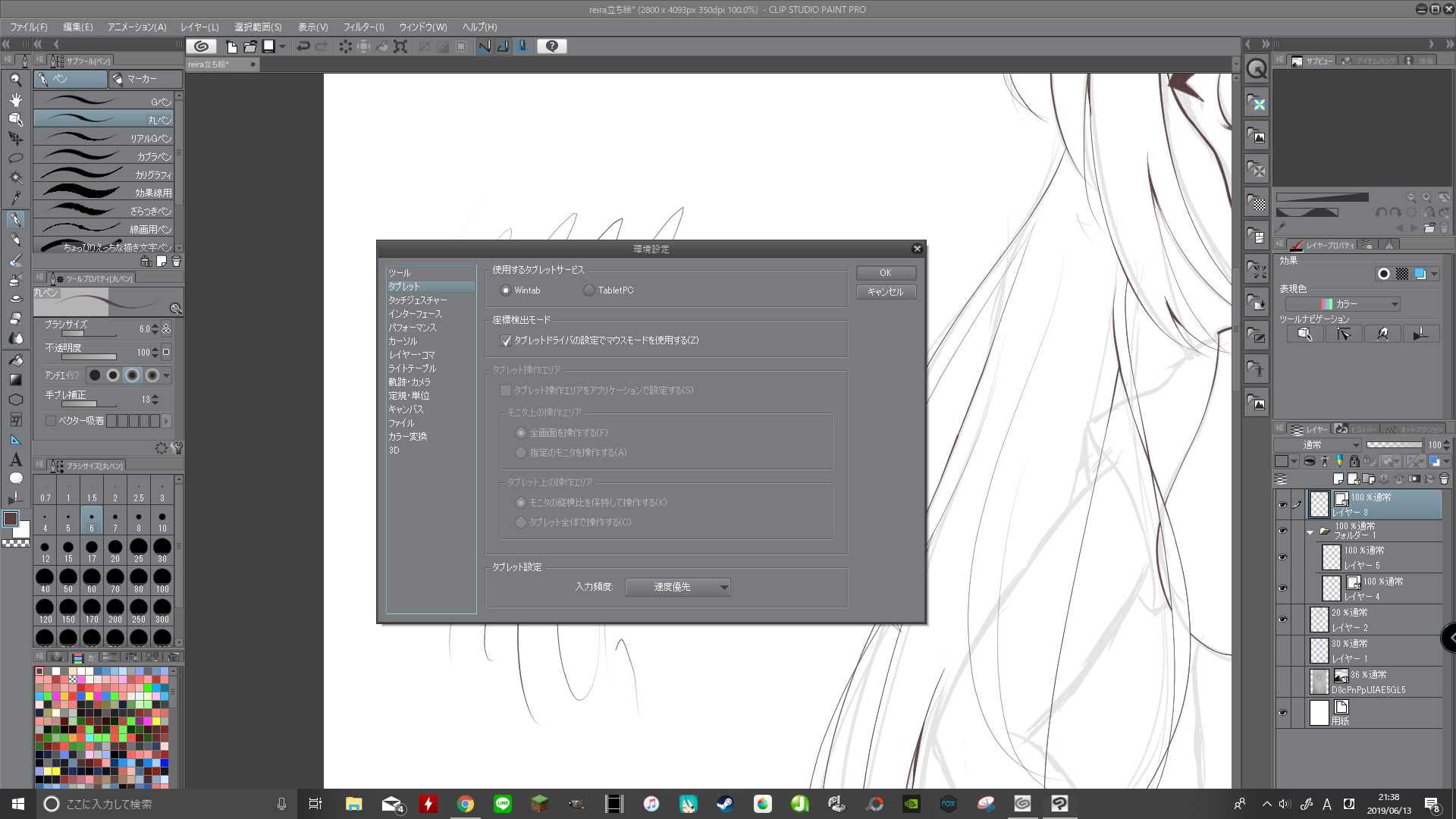This screenshot has height=819, width=1456.
Task: Select the hand move tool
Action: (15, 99)
